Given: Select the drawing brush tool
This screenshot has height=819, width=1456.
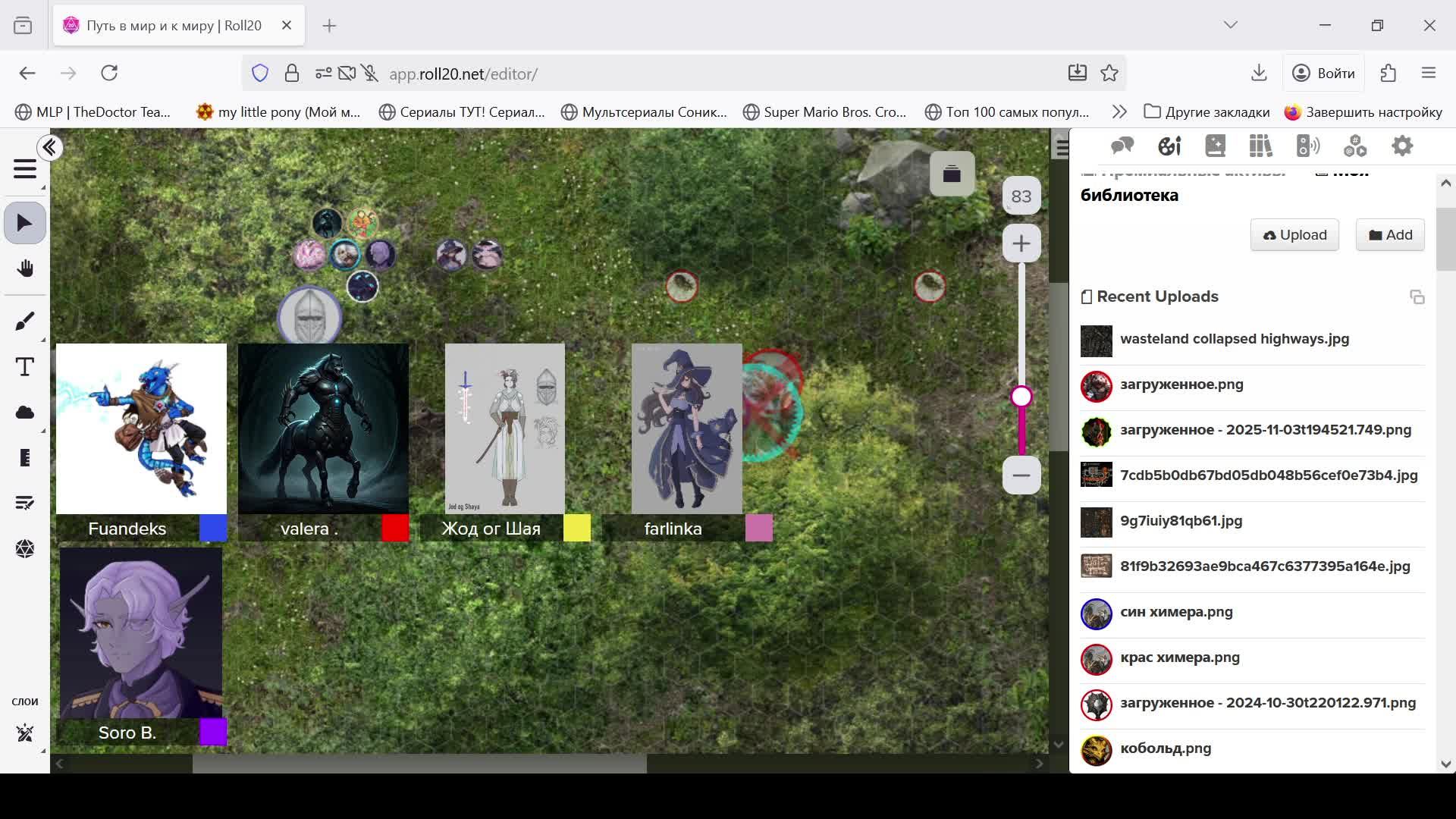Looking at the screenshot, I should (x=25, y=322).
